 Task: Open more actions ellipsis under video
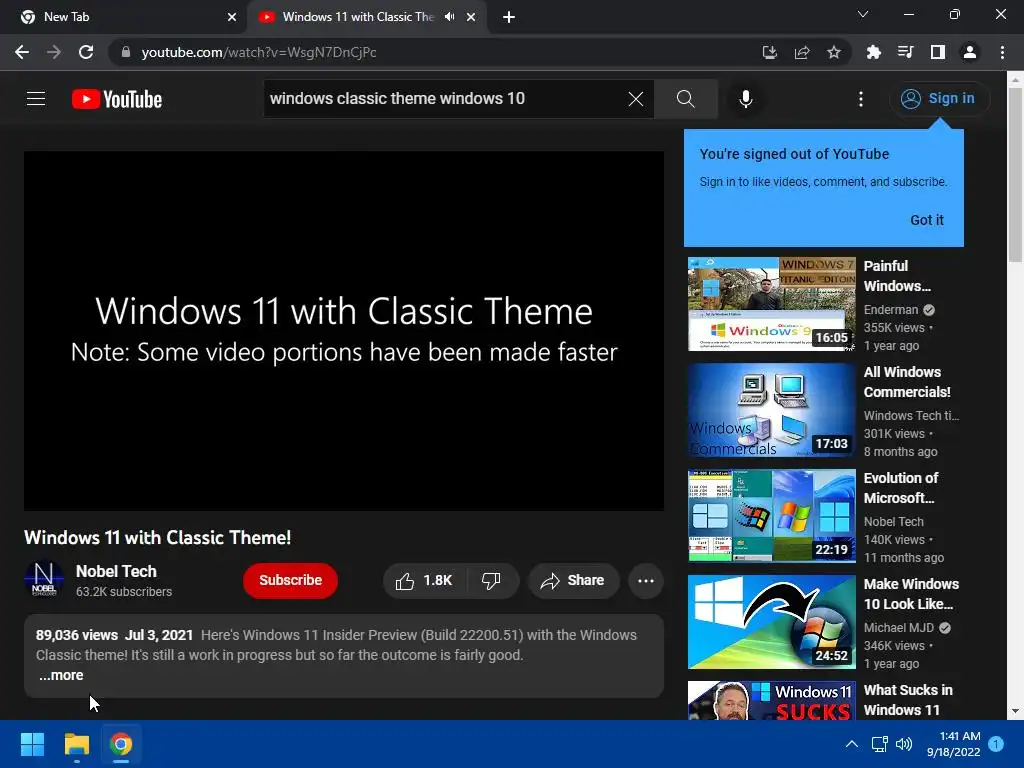[x=646, y=581]
